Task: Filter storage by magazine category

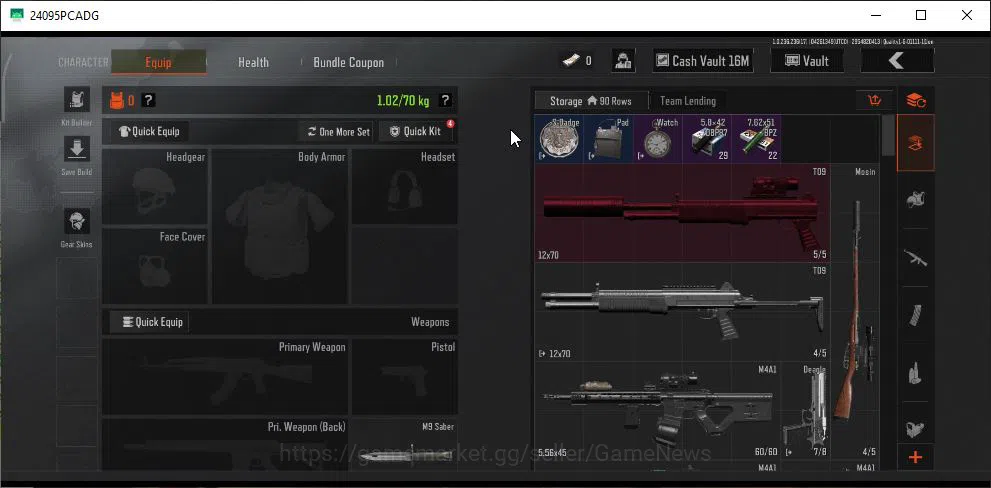Action: [x=915, y=315]
